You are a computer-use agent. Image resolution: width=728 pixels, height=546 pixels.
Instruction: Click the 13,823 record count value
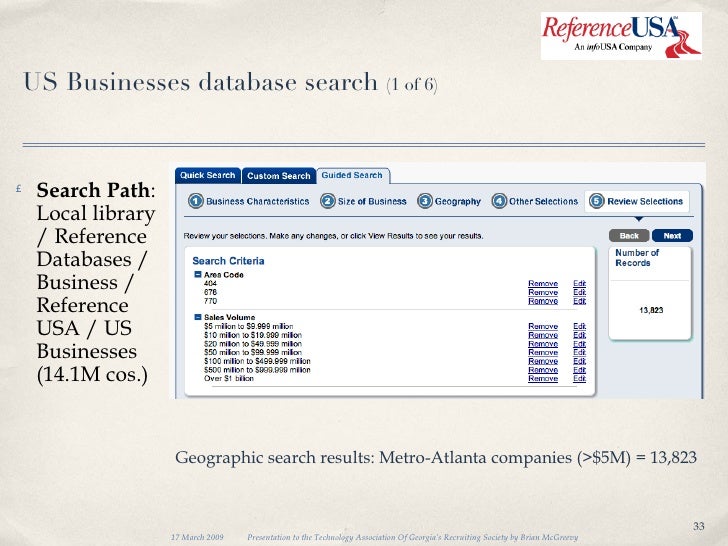coord(651,310)
